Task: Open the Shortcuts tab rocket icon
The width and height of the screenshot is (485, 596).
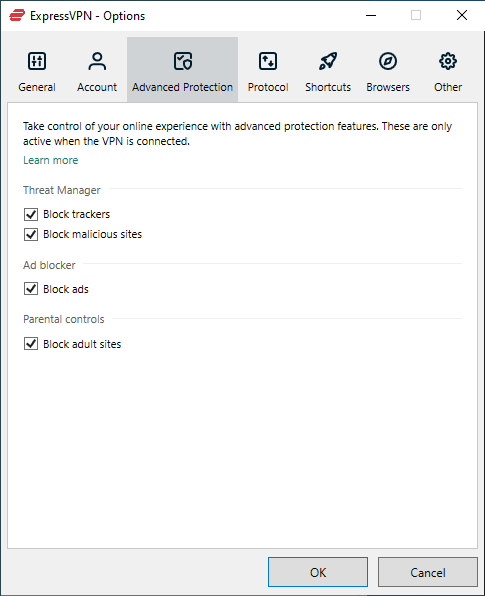Action: [328, 61]
